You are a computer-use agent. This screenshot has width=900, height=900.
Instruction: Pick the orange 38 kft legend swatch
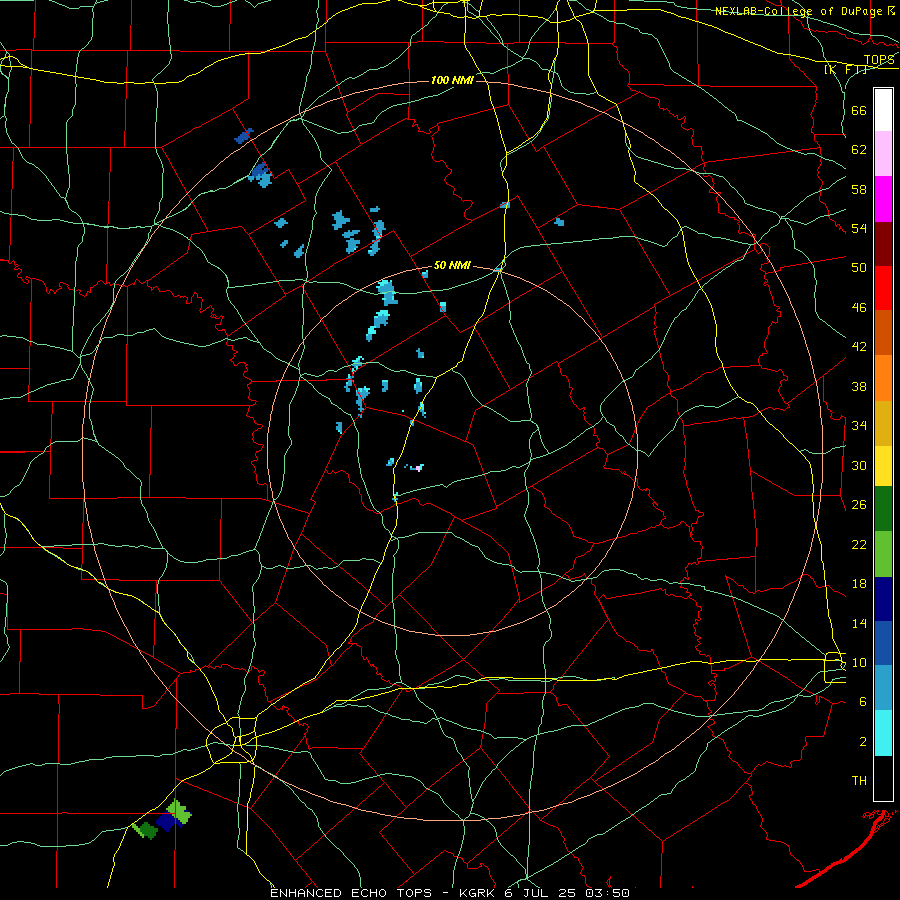pyautogui.click(x=883, y=378)
